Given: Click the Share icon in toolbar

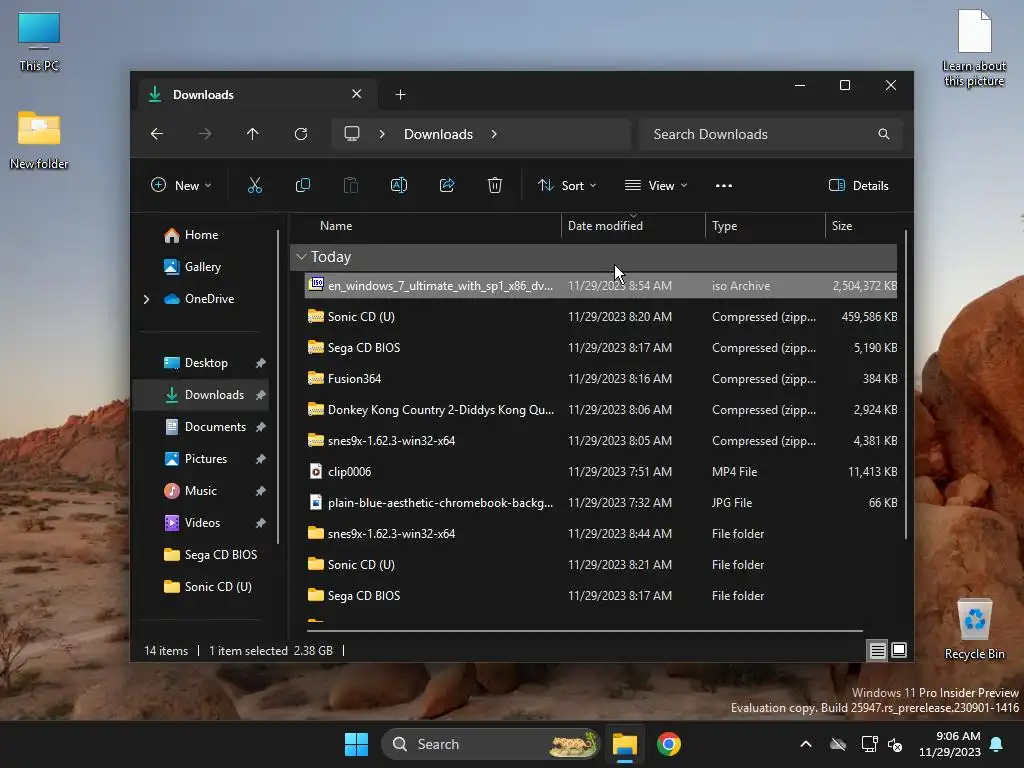Looking at the screenshot, I should 447,185.
